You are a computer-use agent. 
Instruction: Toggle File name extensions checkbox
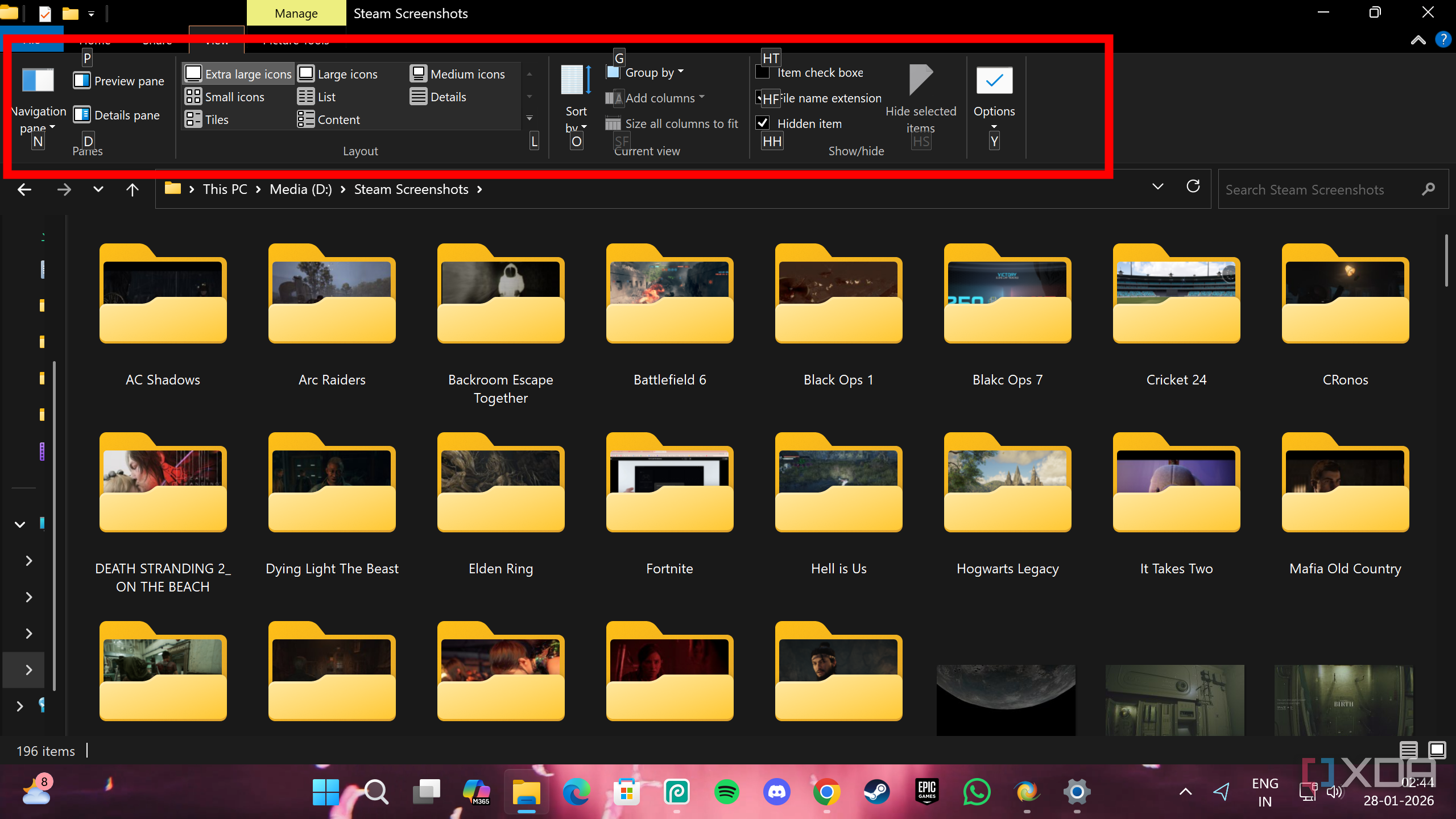tap(763, 98)
